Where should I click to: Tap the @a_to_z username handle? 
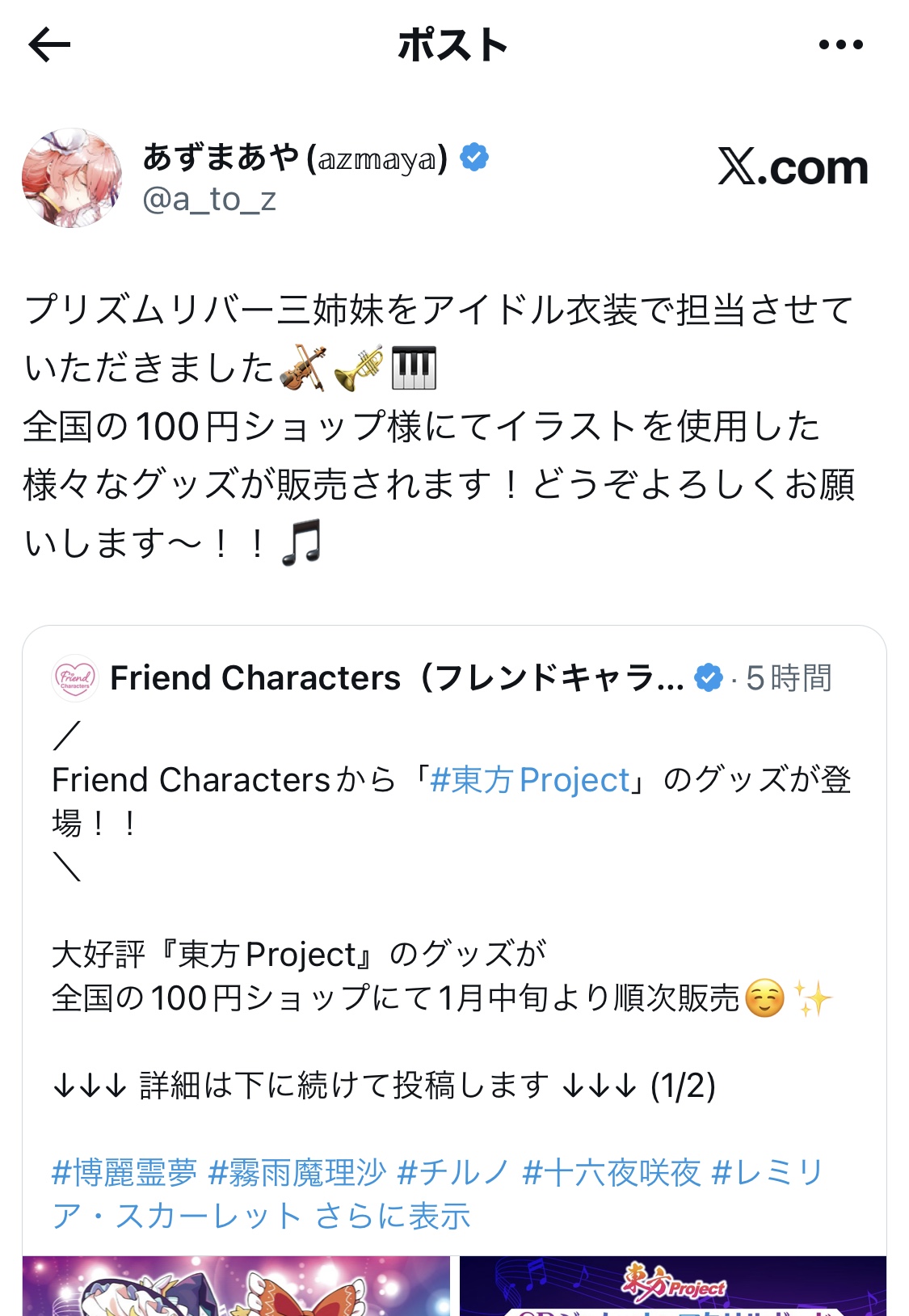tap(209, 199)
